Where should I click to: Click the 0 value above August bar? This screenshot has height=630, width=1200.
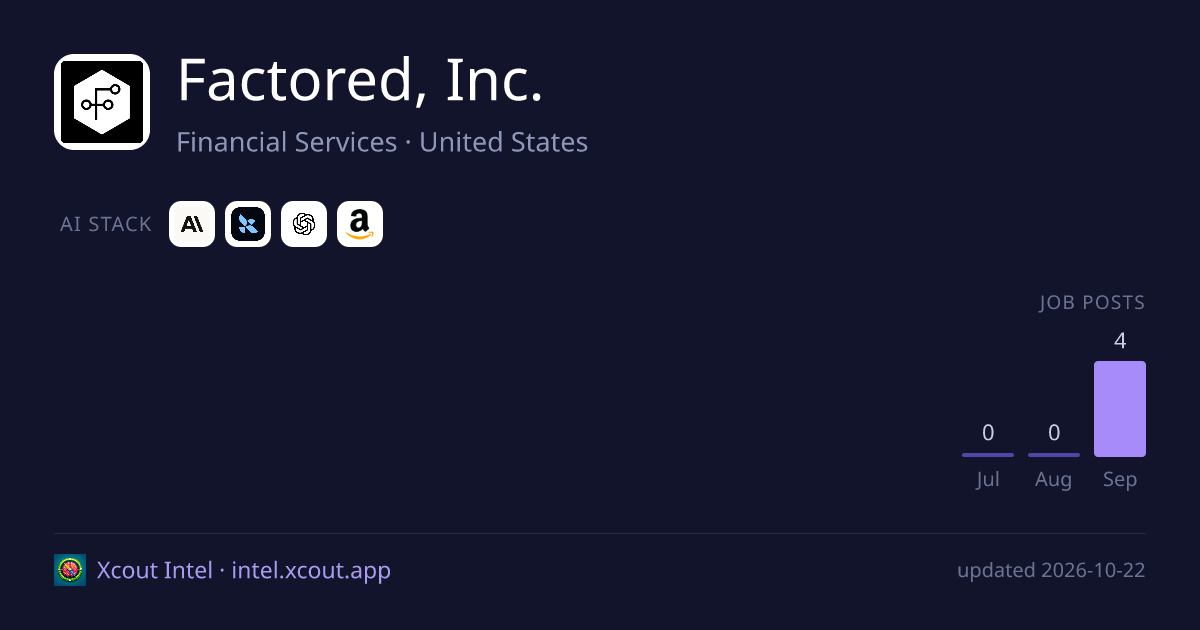1054,433
